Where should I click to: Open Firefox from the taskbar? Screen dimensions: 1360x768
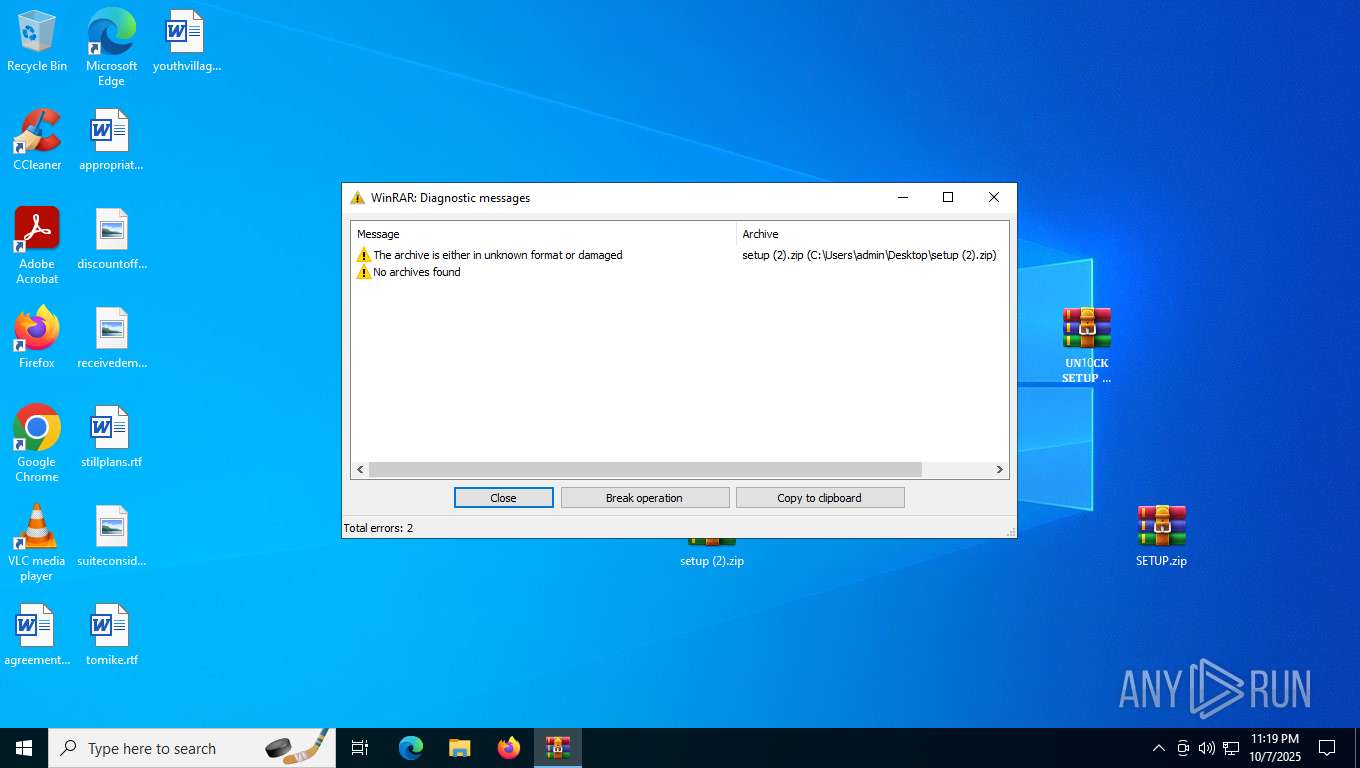click(x=509, y=748)
